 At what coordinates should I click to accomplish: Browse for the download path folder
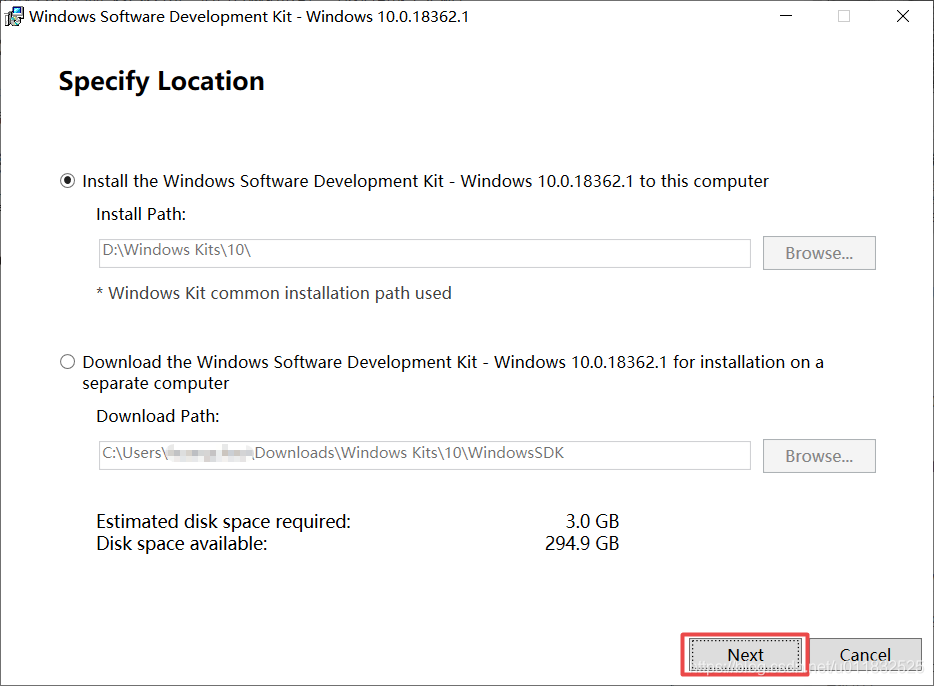tap(819, 456)
